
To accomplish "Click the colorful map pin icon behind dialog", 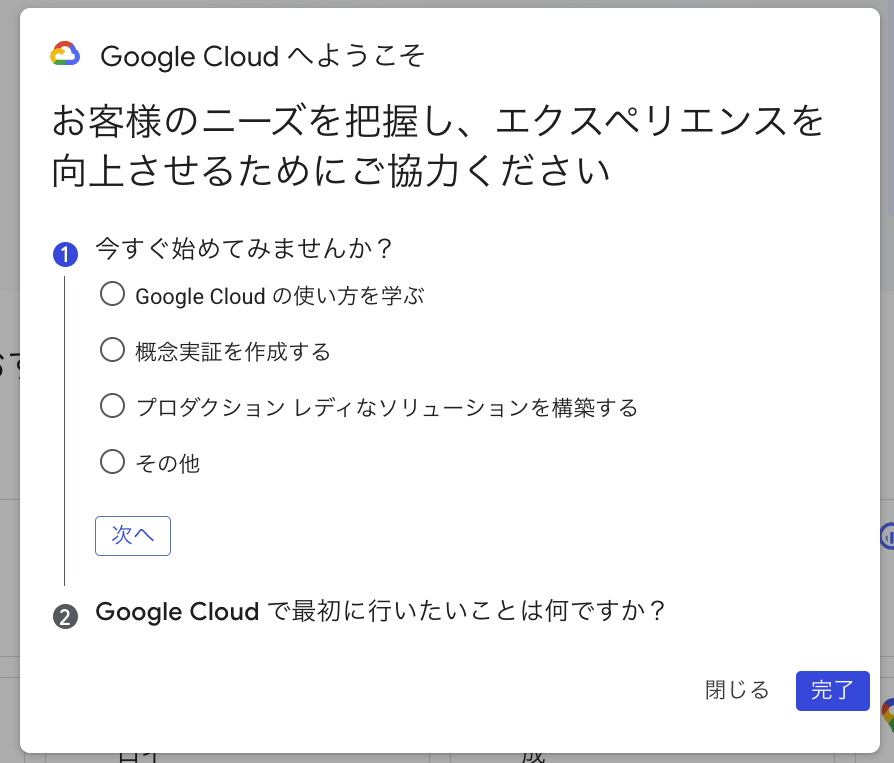I will [888, 715].
